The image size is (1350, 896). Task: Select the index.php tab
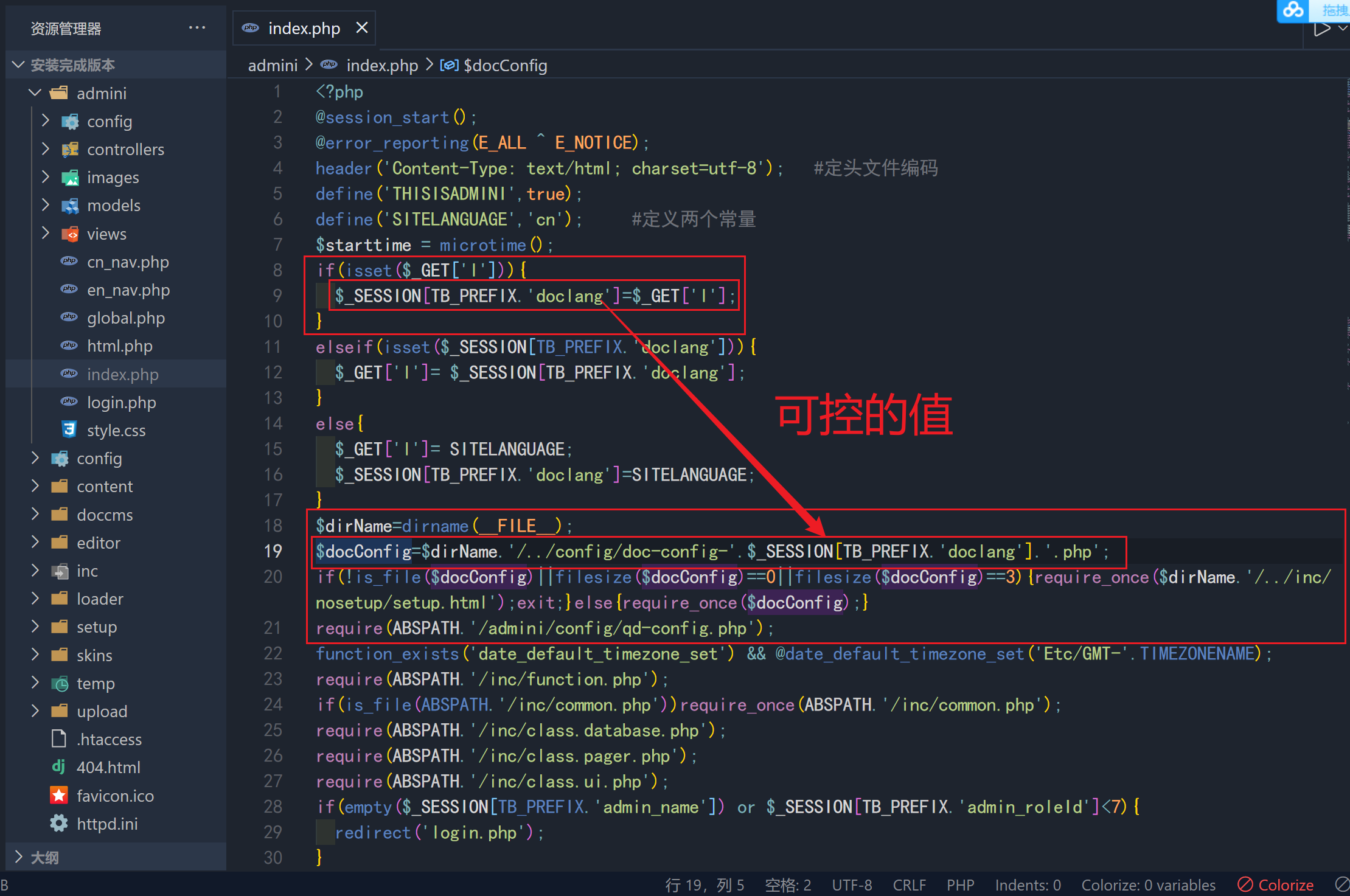click(x=304, y=29)
